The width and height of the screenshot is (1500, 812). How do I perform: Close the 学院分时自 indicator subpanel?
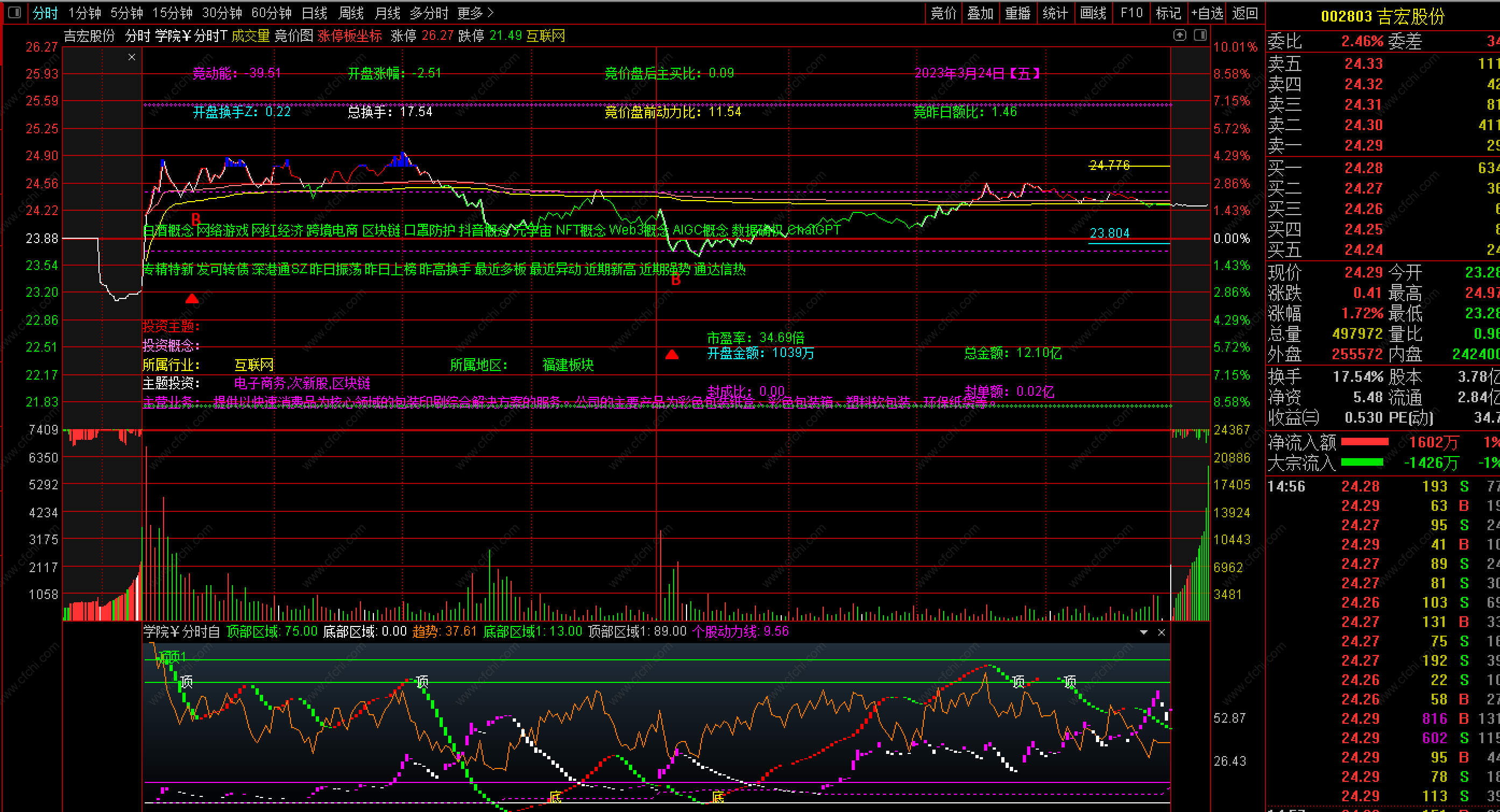pyautogui.click(x=1161, y=632)
